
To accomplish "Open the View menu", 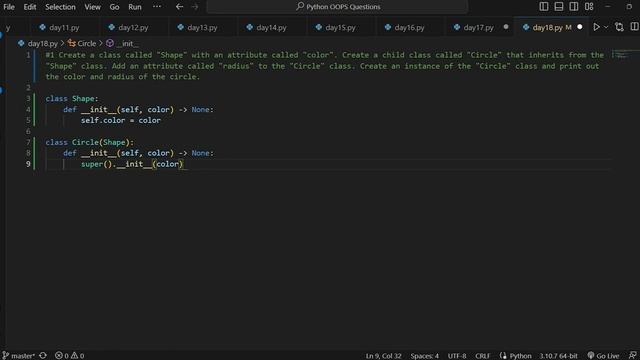I will pos(92,7).
